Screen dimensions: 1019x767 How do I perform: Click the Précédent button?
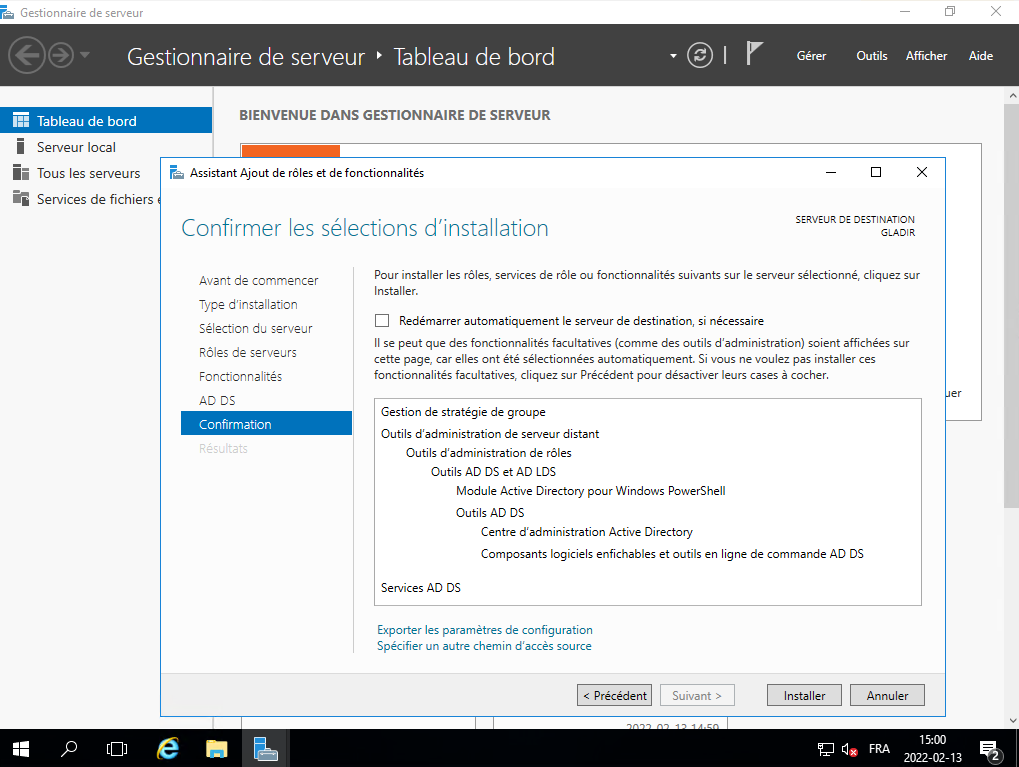pos(614,696)
